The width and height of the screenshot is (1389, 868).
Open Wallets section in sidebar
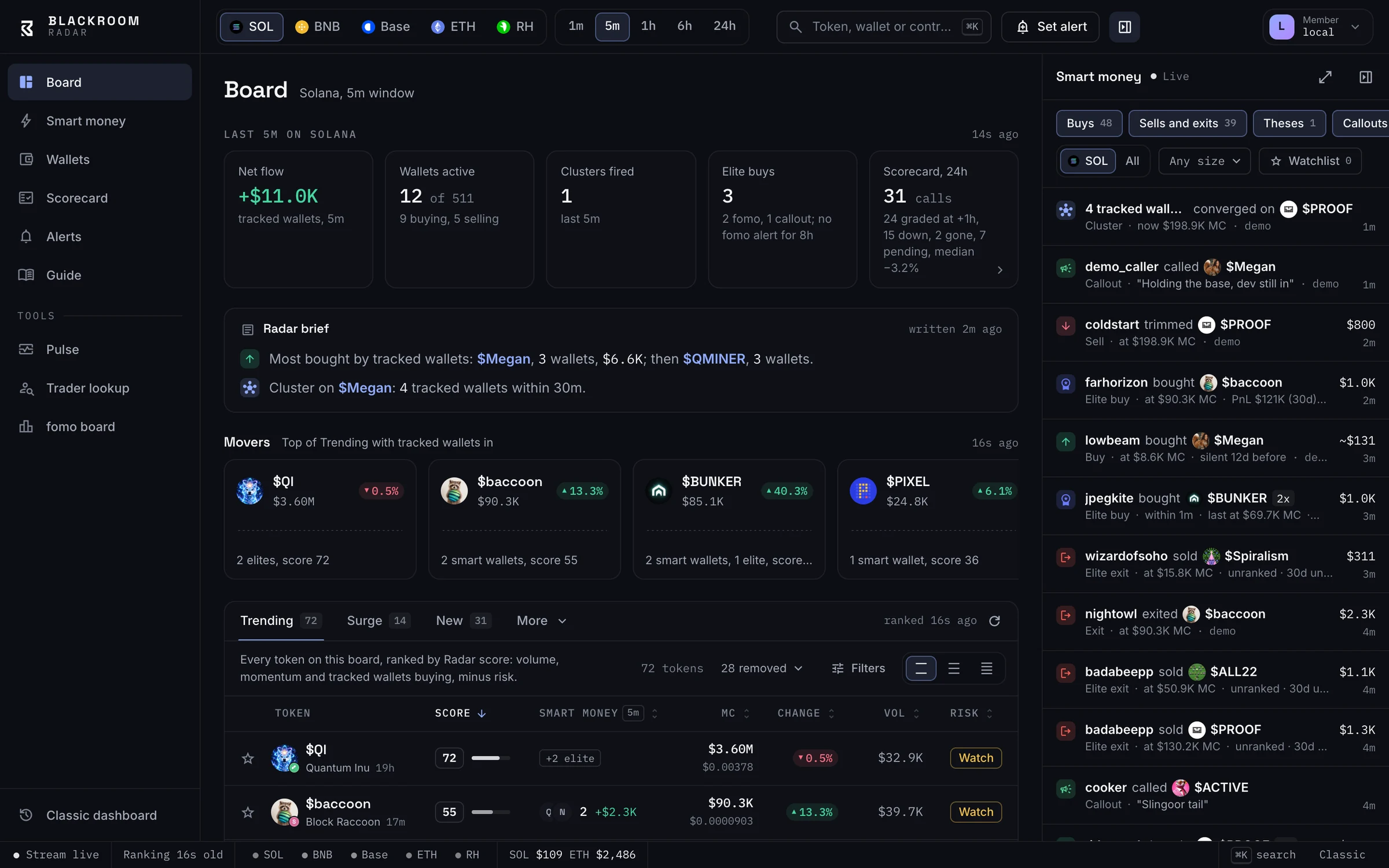click(x=100, y=159)
